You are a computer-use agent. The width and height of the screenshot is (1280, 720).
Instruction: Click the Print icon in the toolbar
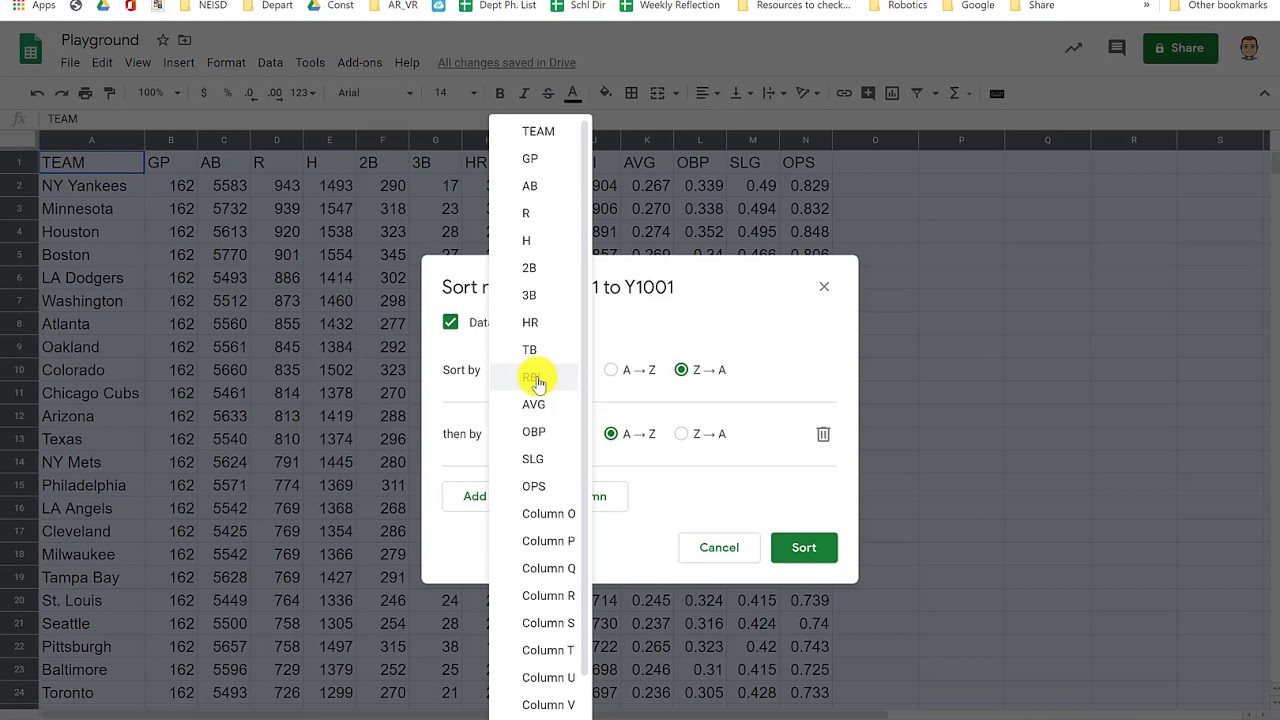coord(85,93)
